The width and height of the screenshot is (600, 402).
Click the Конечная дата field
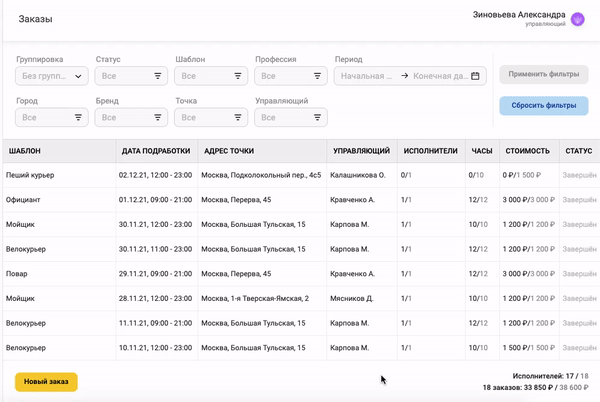coord(439,76)
